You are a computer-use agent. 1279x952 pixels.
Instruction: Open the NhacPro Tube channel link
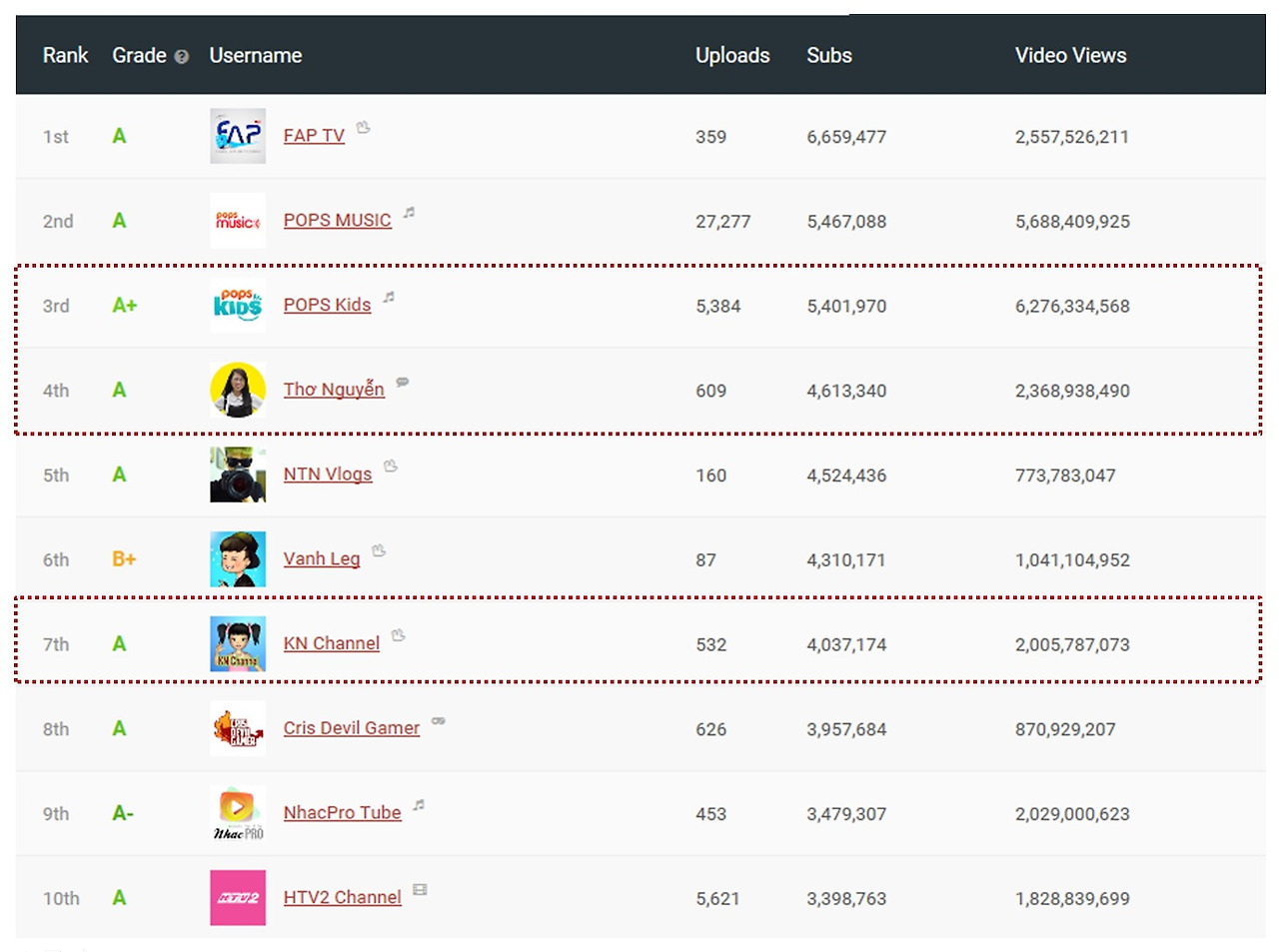pos(342,813)
